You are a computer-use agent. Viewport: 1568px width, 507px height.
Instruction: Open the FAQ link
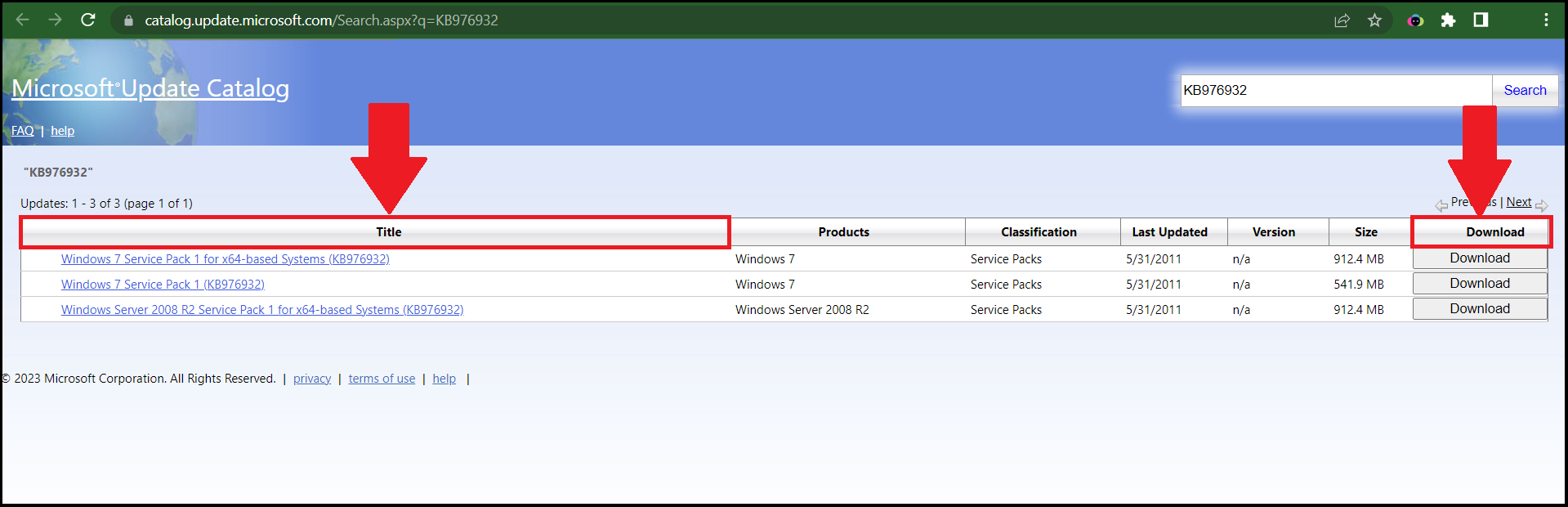coord(22,131)
